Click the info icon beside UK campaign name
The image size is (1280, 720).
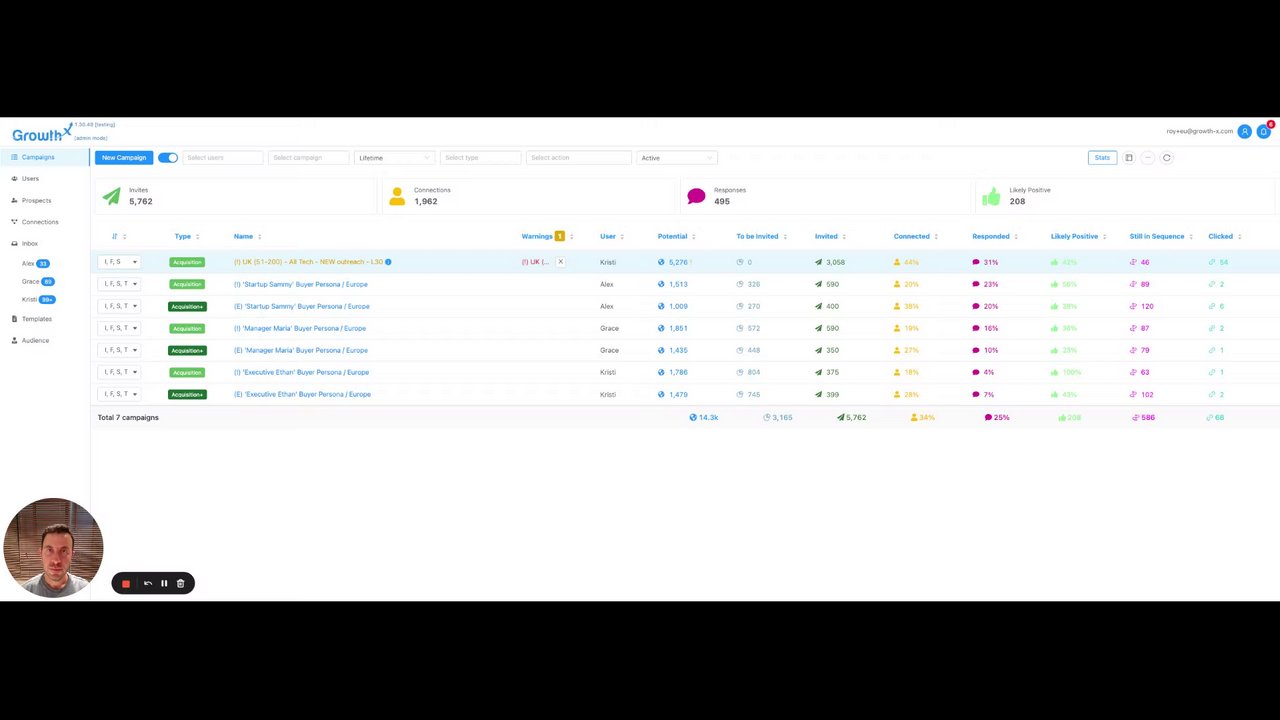(x=388, y=262)
